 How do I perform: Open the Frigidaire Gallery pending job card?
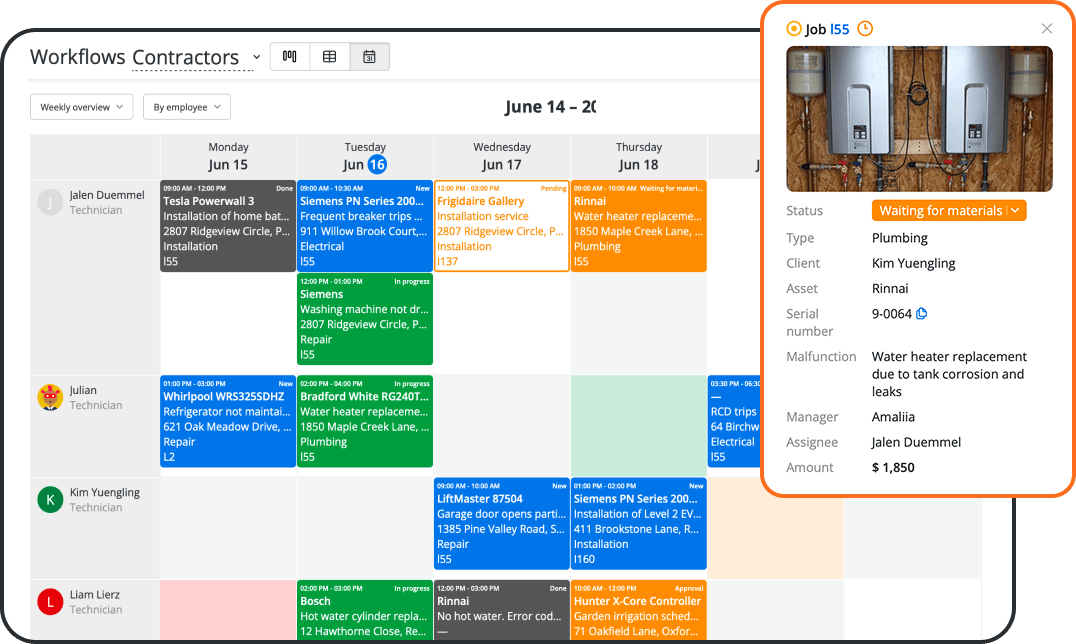tap(501, 226)
